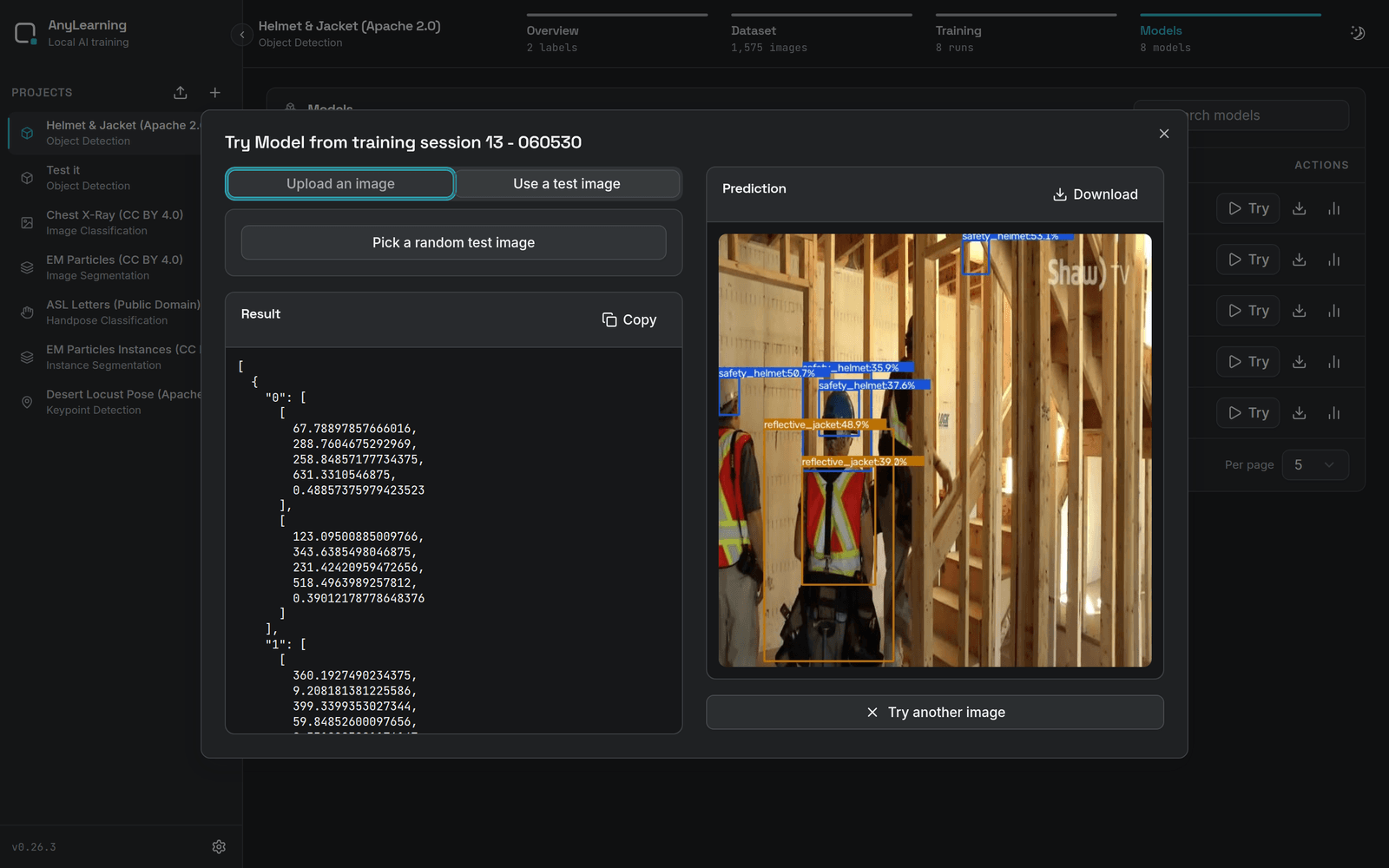Viewport: 1389px width, 868px height.
Task: Click Desert Locust Pose keypoint icon
Action: coord(27,402)
